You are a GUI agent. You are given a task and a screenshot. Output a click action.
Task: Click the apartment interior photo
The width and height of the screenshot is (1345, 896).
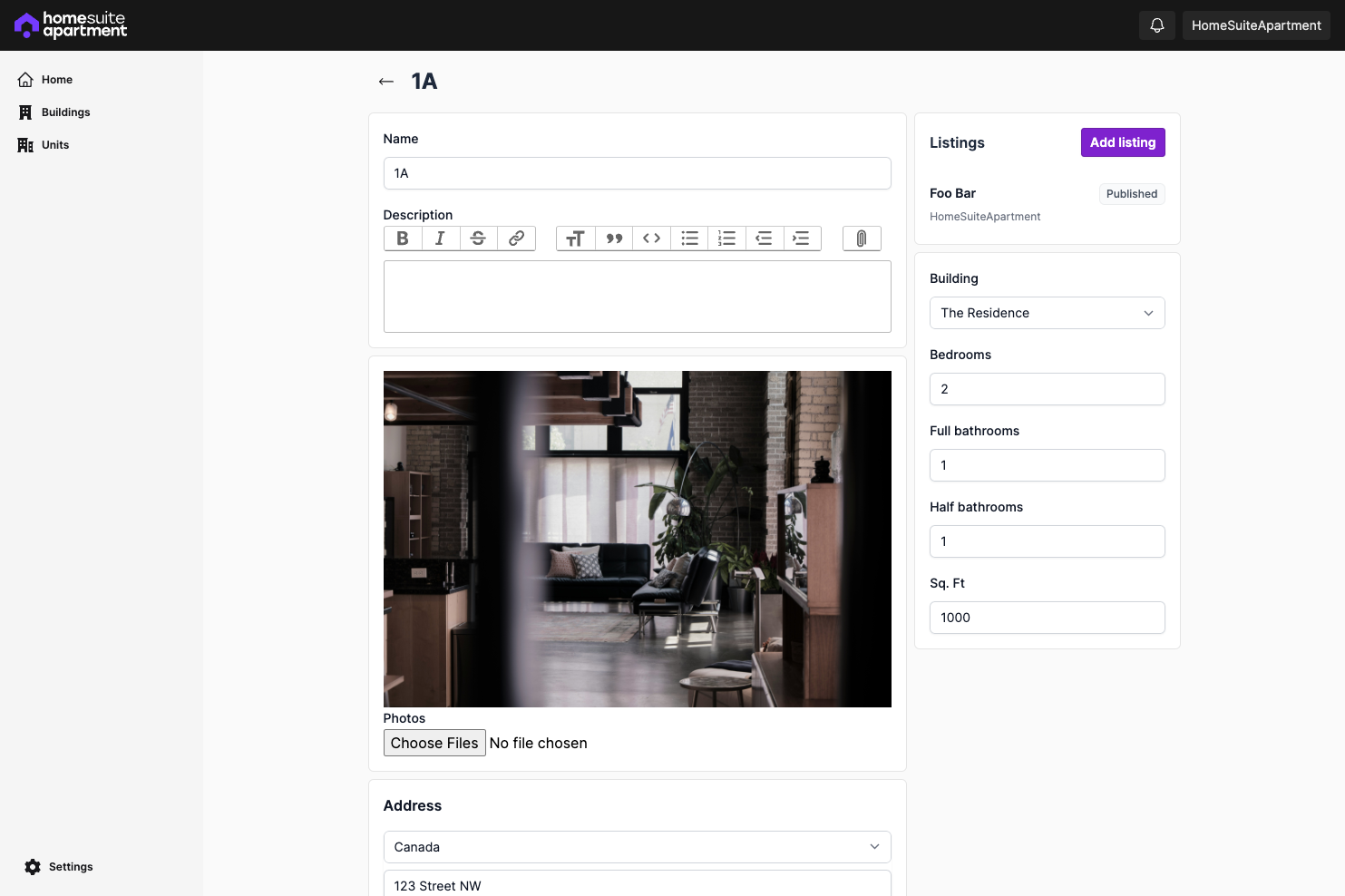638,539
